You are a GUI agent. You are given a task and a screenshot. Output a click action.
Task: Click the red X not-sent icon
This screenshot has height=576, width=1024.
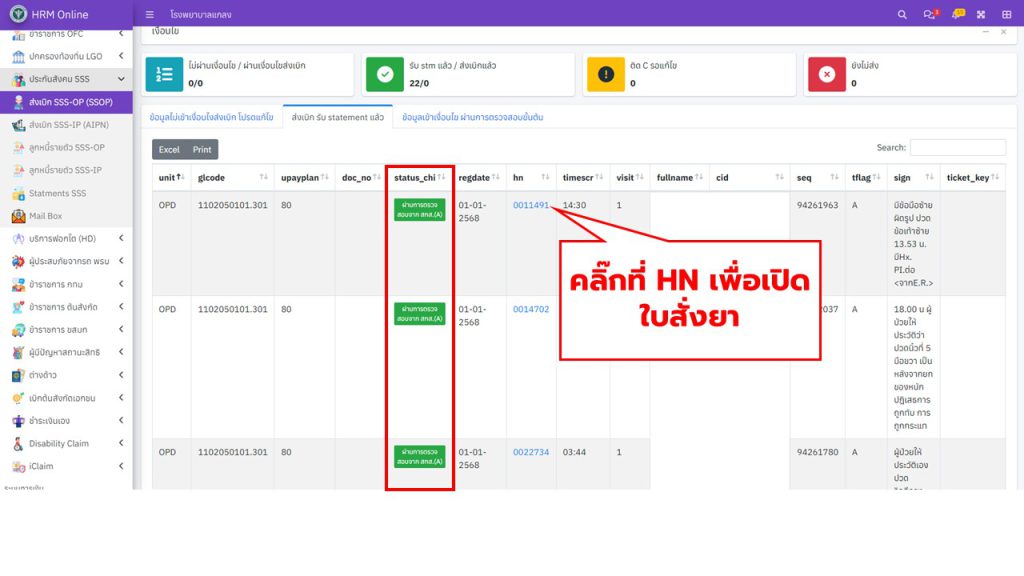[826, 74]
